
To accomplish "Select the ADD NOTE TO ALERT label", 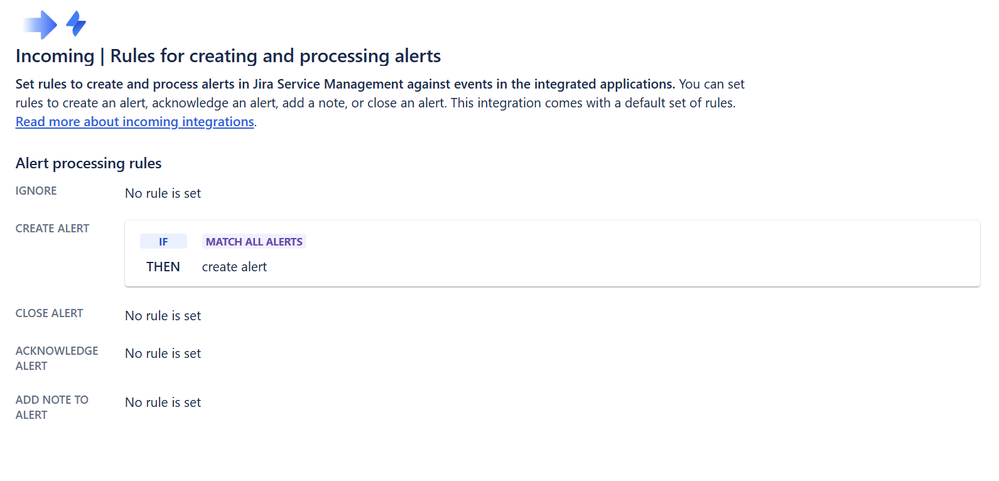I will pos(52,407).
